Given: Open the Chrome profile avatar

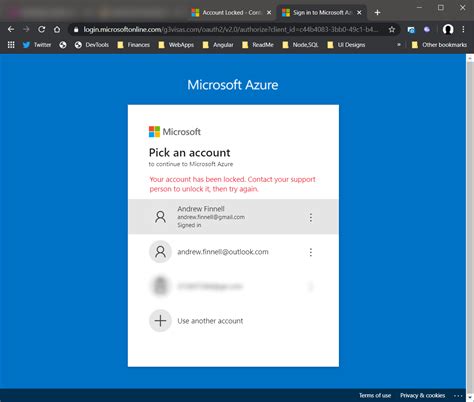Looking at the screenshot, I should coord(448,29).
